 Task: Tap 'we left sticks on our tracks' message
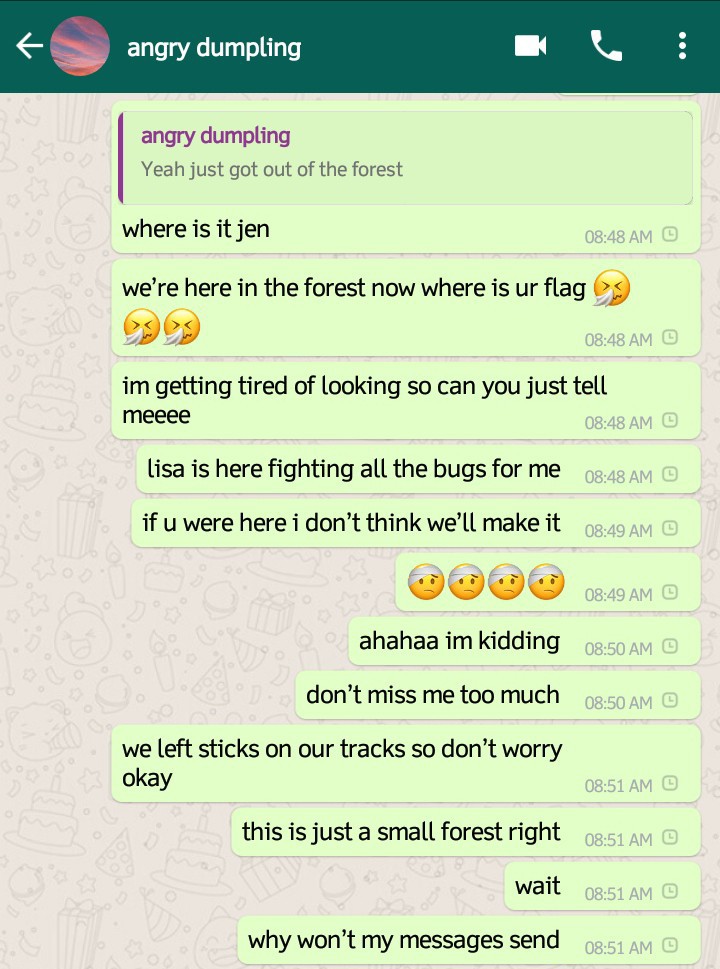(405, 764)
